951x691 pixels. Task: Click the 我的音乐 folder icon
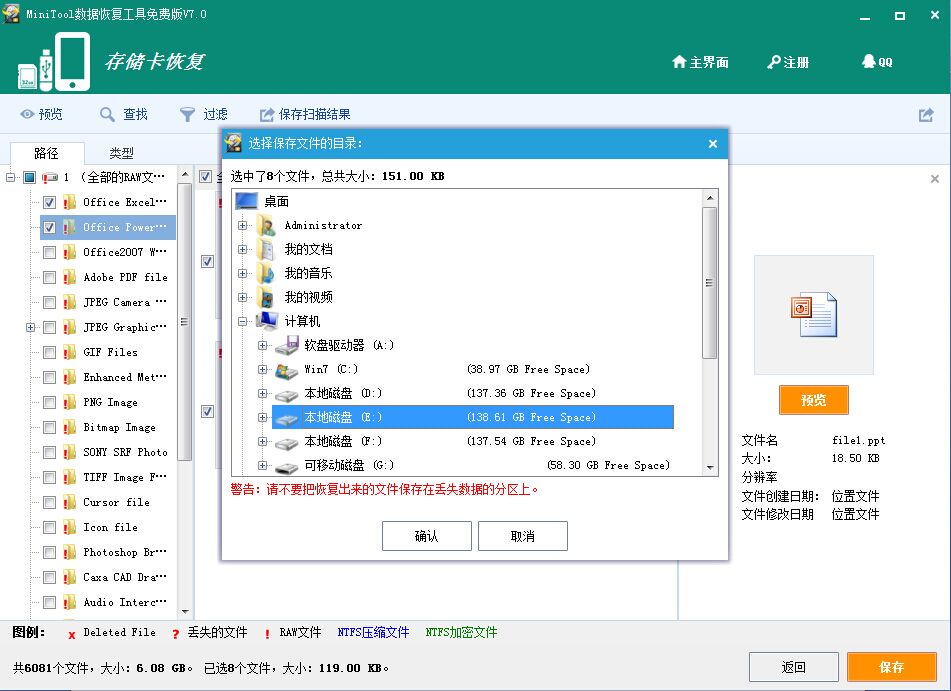(x=266, y=274)
